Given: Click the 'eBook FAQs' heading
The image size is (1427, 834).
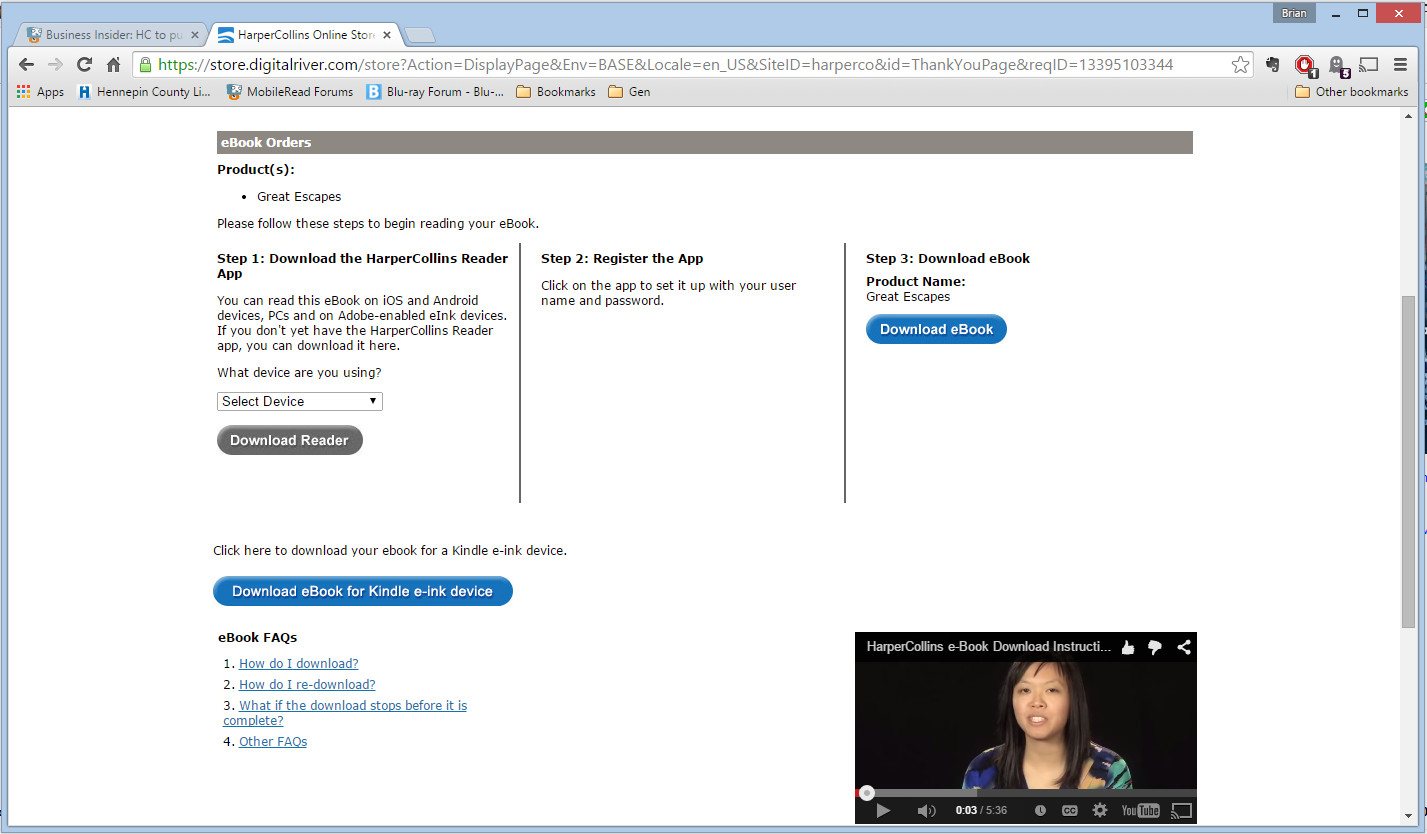Looking at the screenshot, I should (x=257, y=638).
